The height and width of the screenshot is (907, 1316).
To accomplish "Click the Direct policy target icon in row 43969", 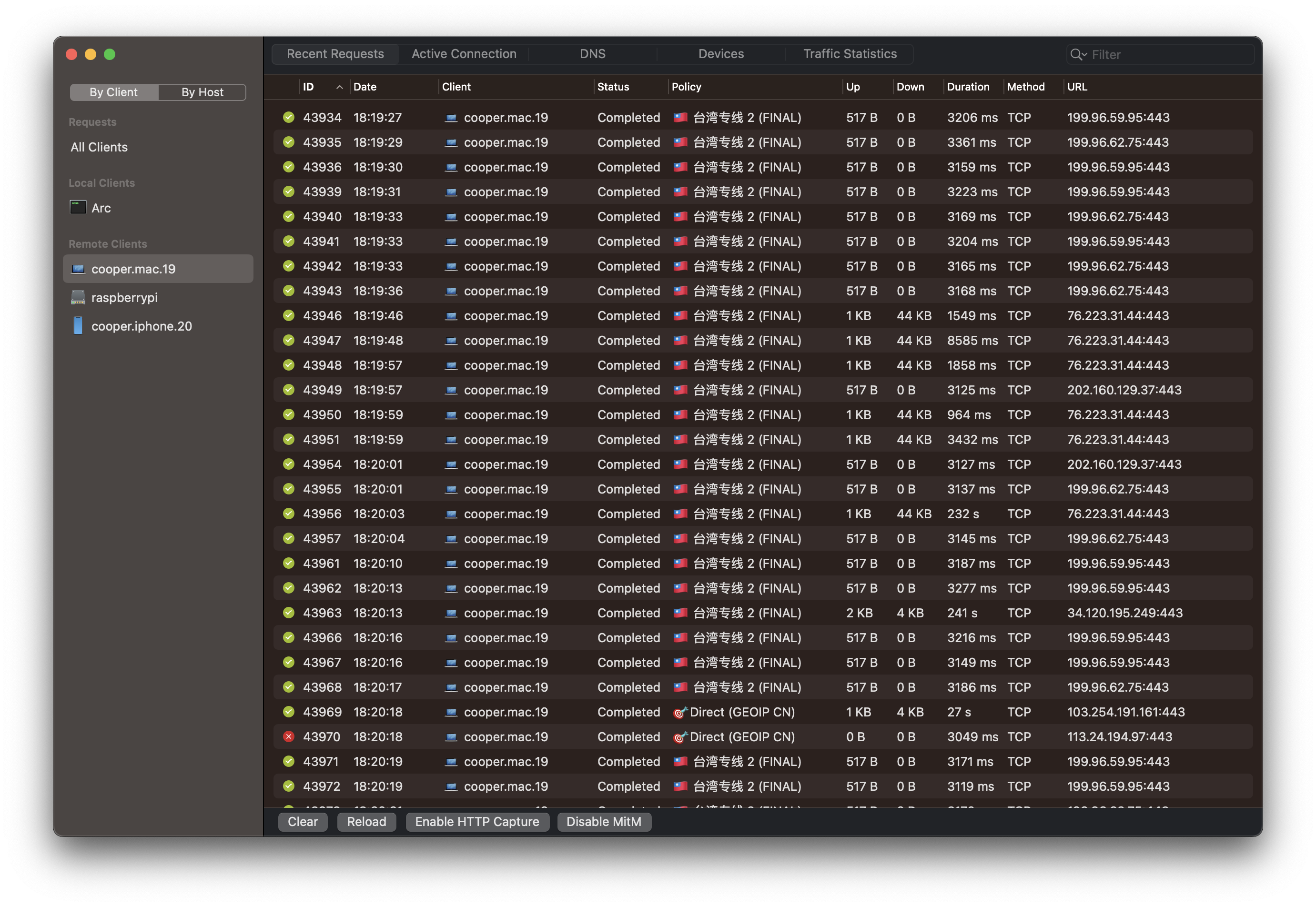I will (x=680, y=712).
